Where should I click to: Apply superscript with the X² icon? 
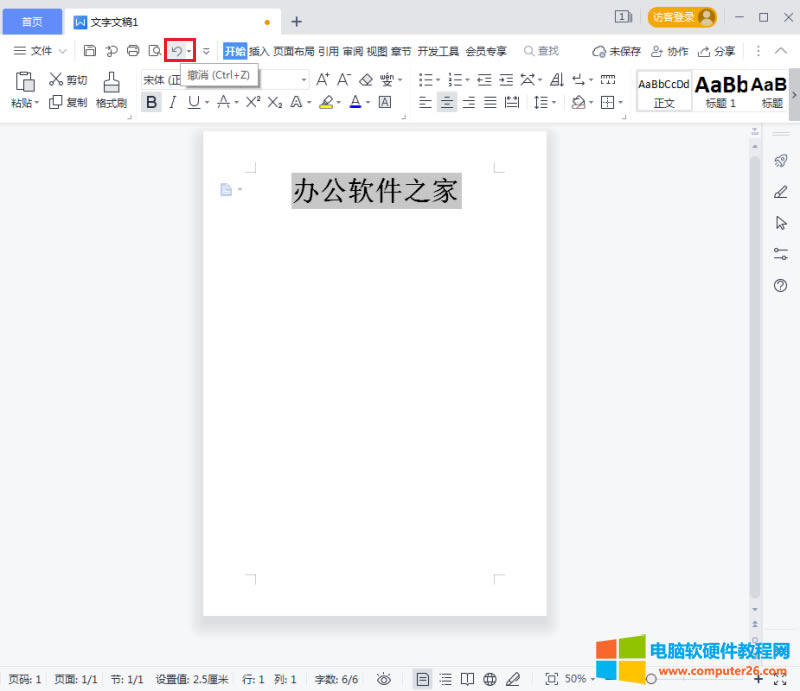click(253, 102)
